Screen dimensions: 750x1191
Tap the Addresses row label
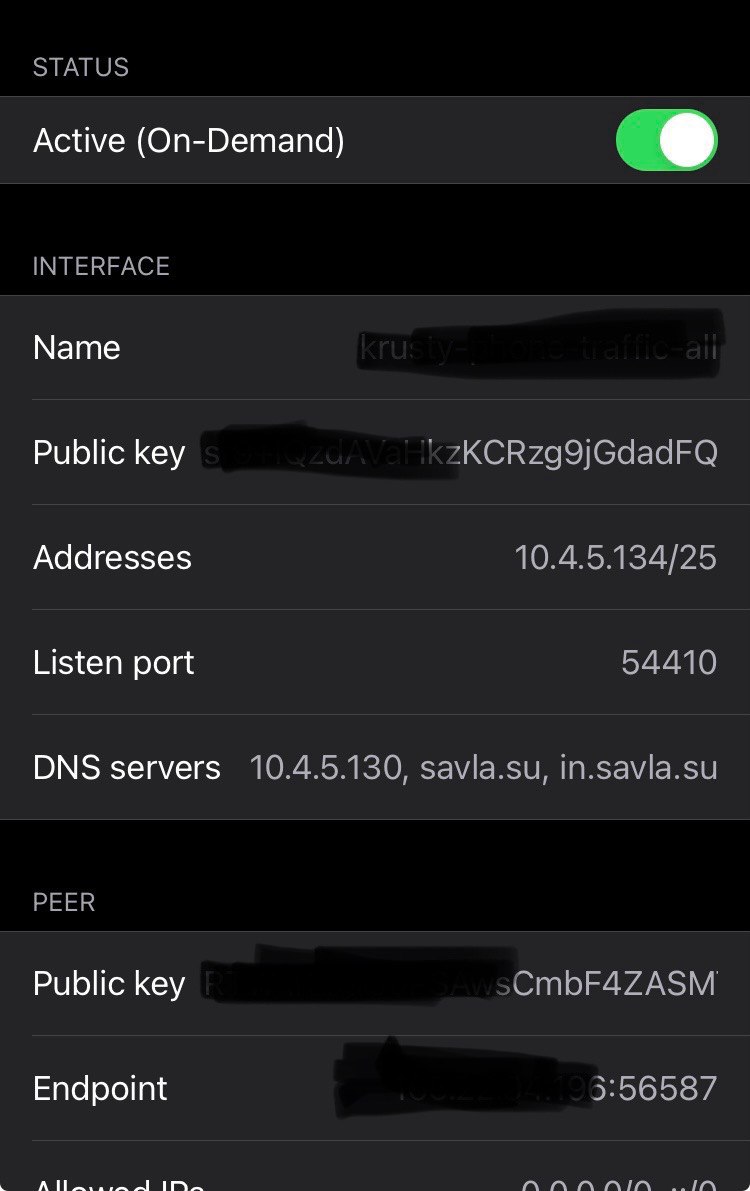coord(112,558)
